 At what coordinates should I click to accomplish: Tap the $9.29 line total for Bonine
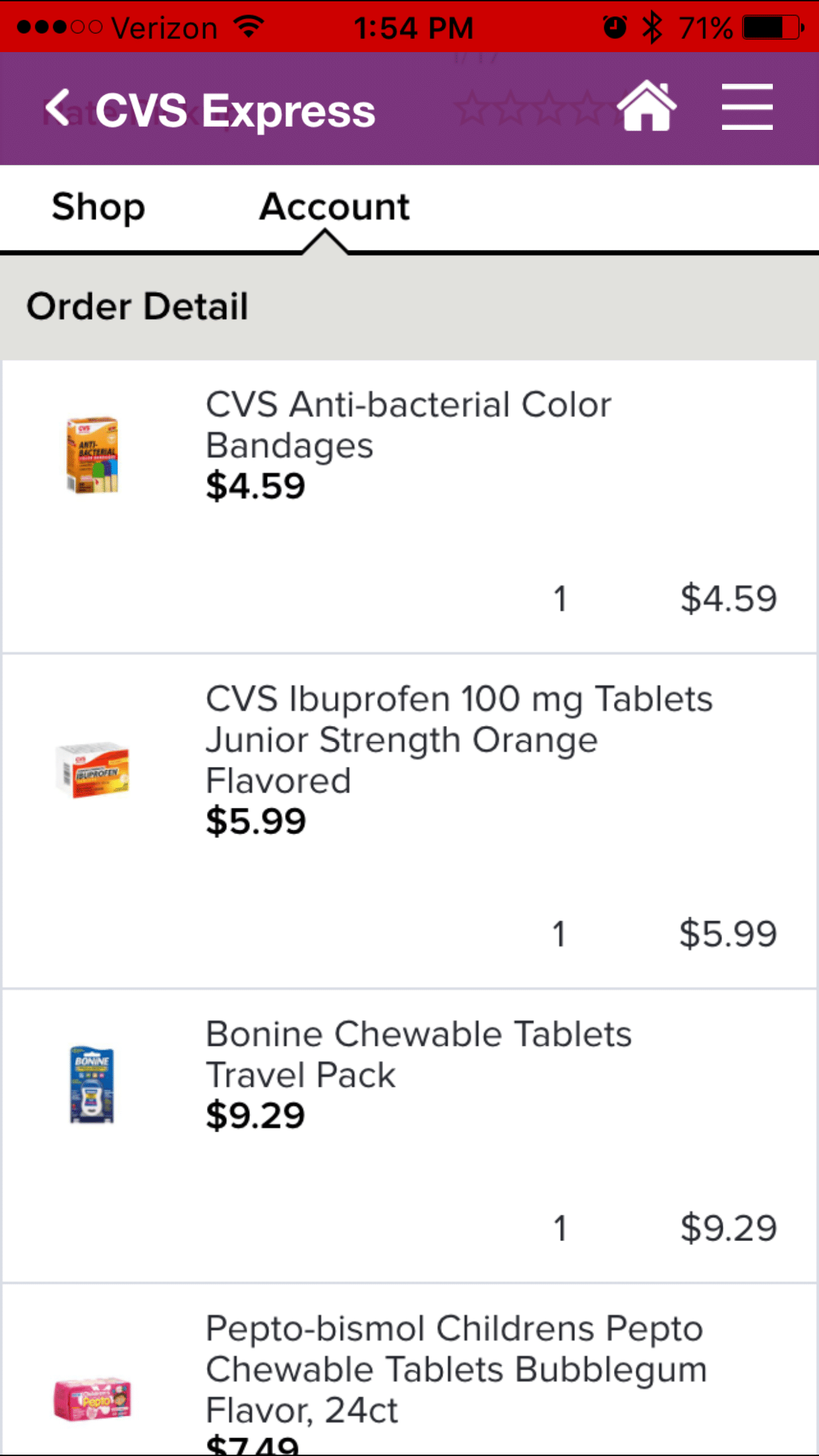[x=728, y=1228]
